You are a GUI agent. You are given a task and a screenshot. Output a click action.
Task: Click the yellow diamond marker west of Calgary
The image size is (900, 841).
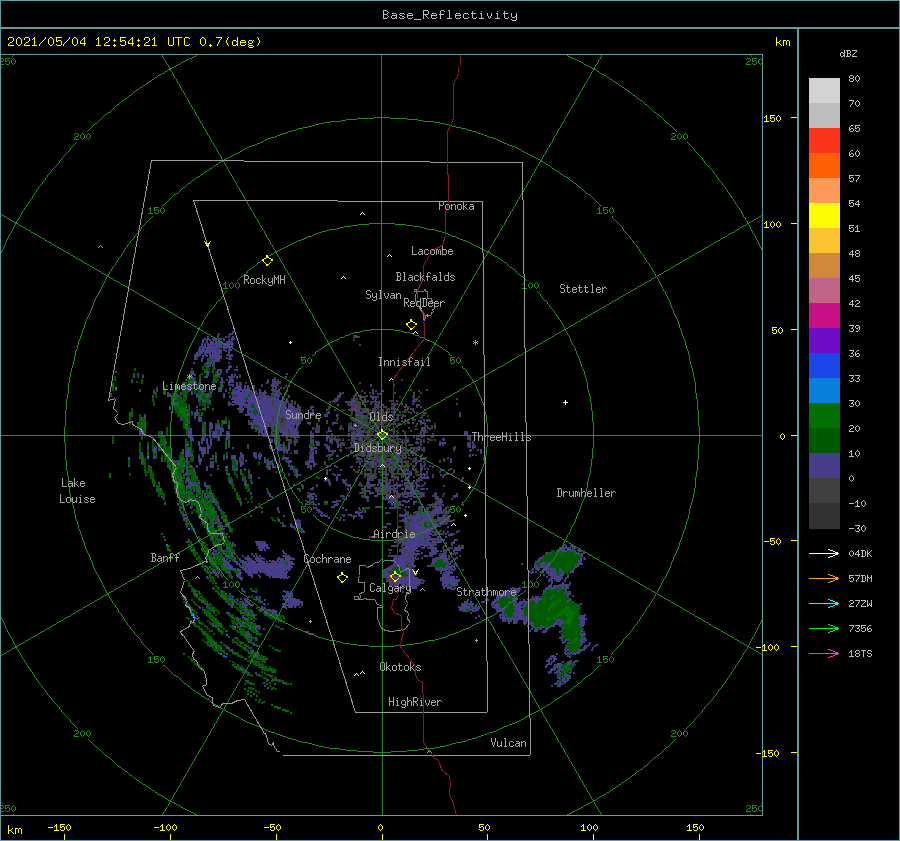point(342,578)
